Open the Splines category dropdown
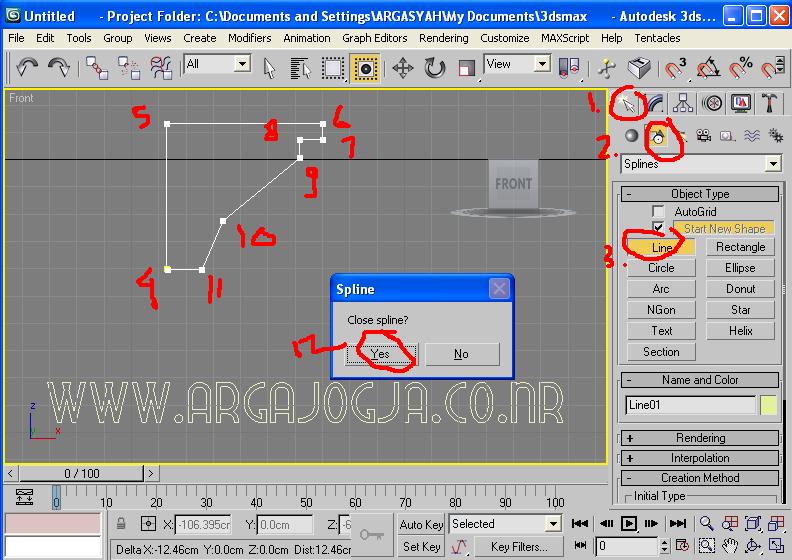The width and height of the screenshot is (792, 560). click(x=701, y=164)
